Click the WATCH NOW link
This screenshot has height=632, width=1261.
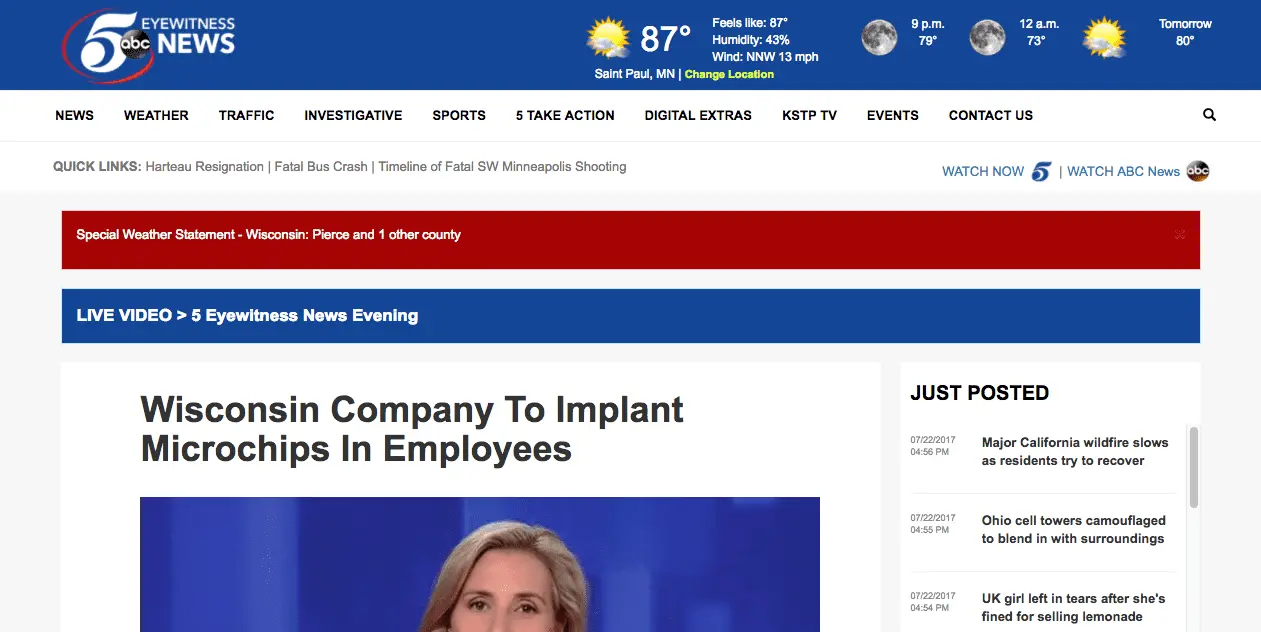pyautogui.click(x=983, y=172)
